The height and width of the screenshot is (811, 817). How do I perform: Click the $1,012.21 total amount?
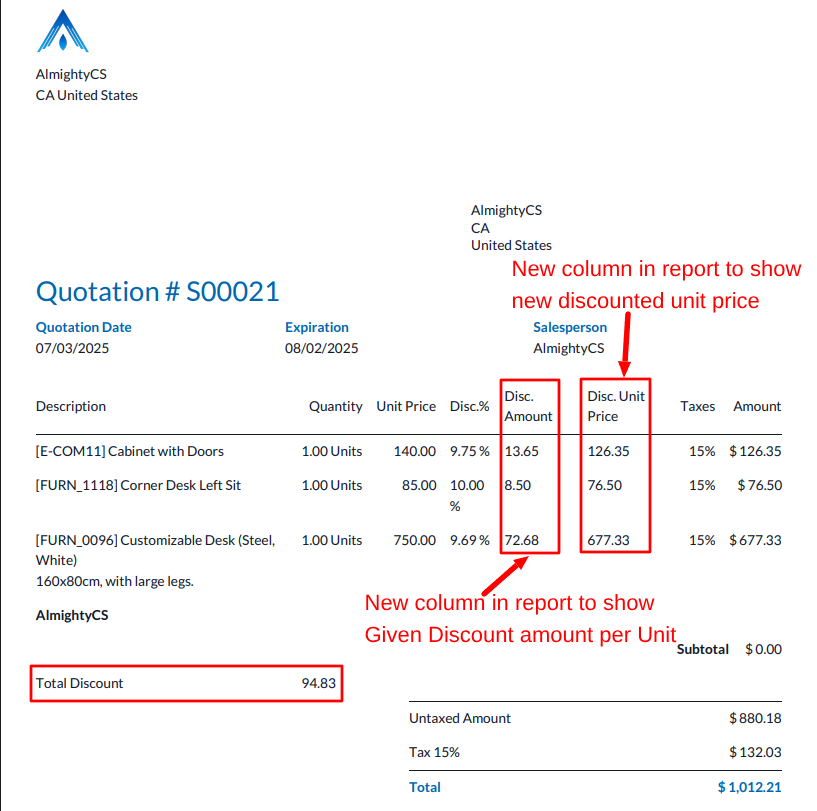tap(749, 787)
